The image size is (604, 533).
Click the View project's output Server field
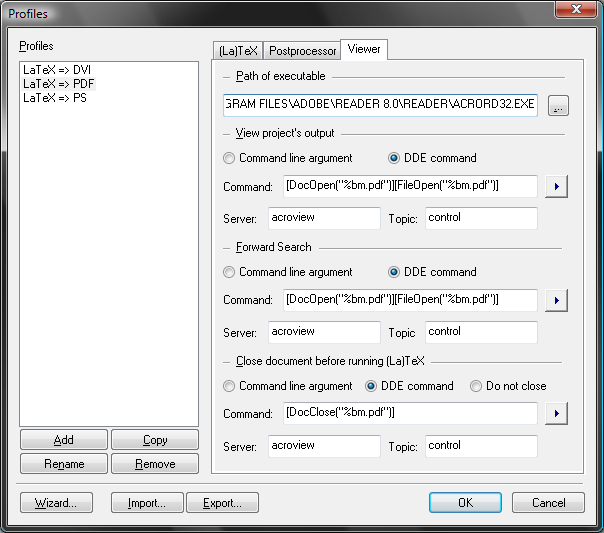[324, 218]
